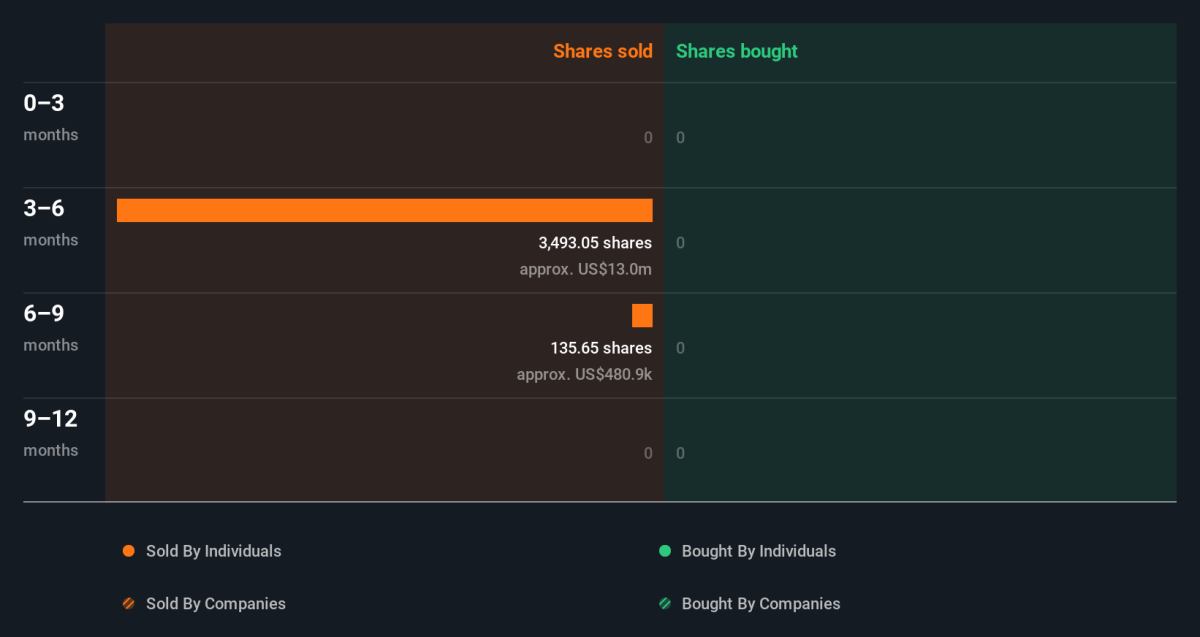
Task: Click the 'approx. US$13.0m' amount text
Action: (585, 269)
